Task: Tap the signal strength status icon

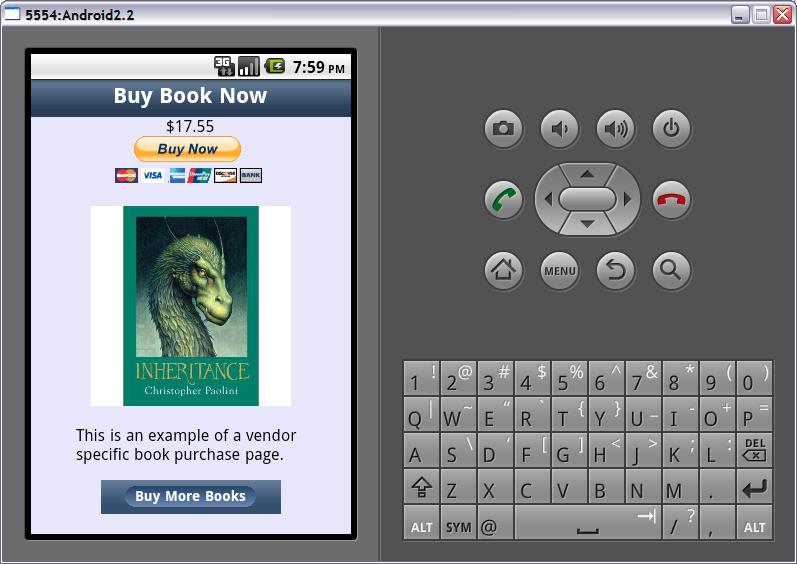Action: [x=249, y=67]
